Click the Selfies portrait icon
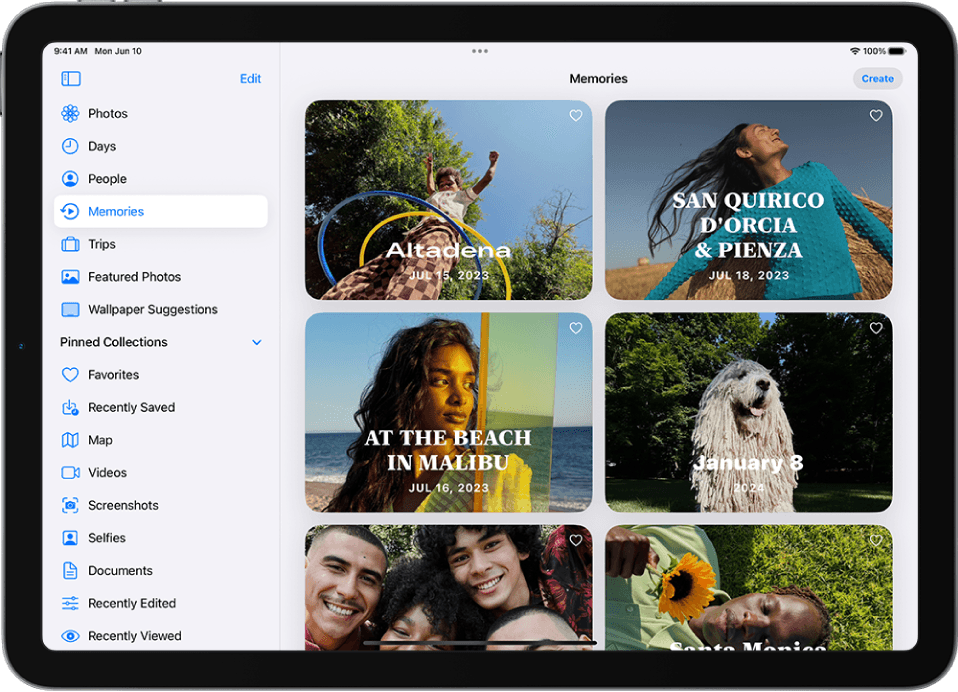This screenshot has height=692, width=958. pos(70,537)
